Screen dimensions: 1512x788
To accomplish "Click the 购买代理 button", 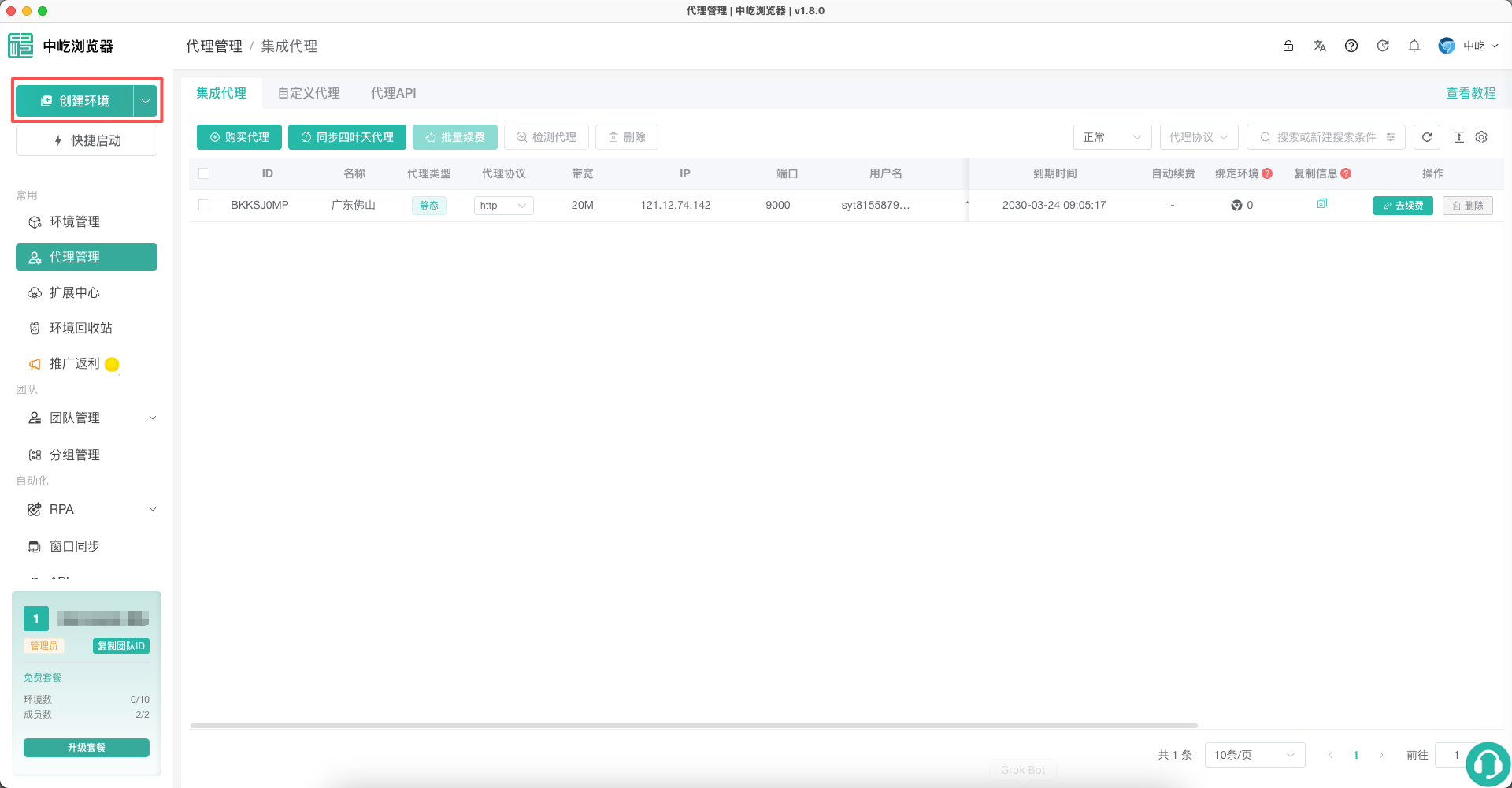I will point(239,137).
